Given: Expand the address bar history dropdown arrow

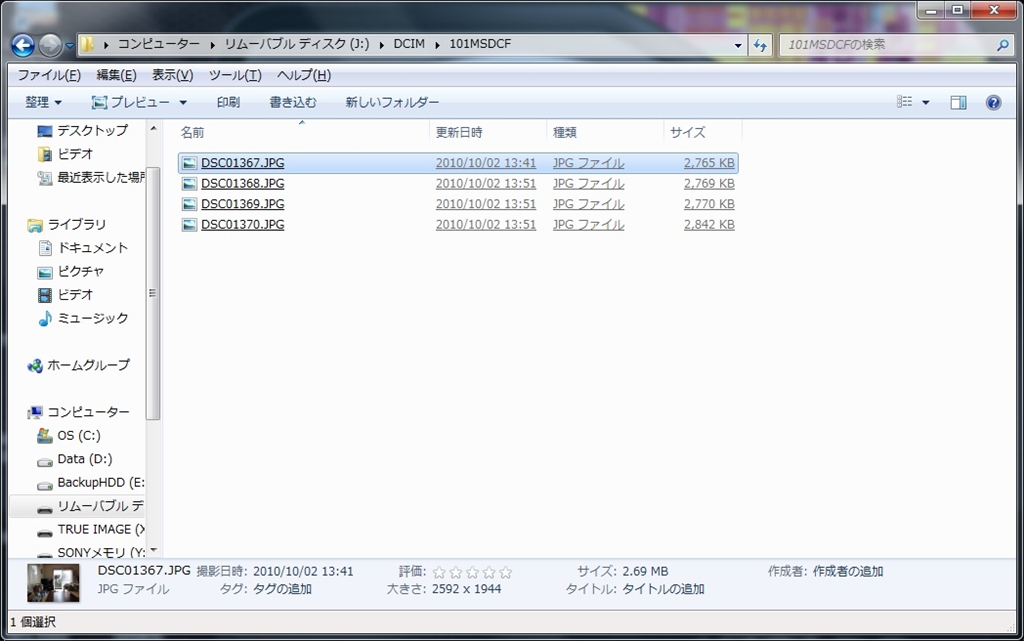Looking at the screenshot, I should 738,45.
